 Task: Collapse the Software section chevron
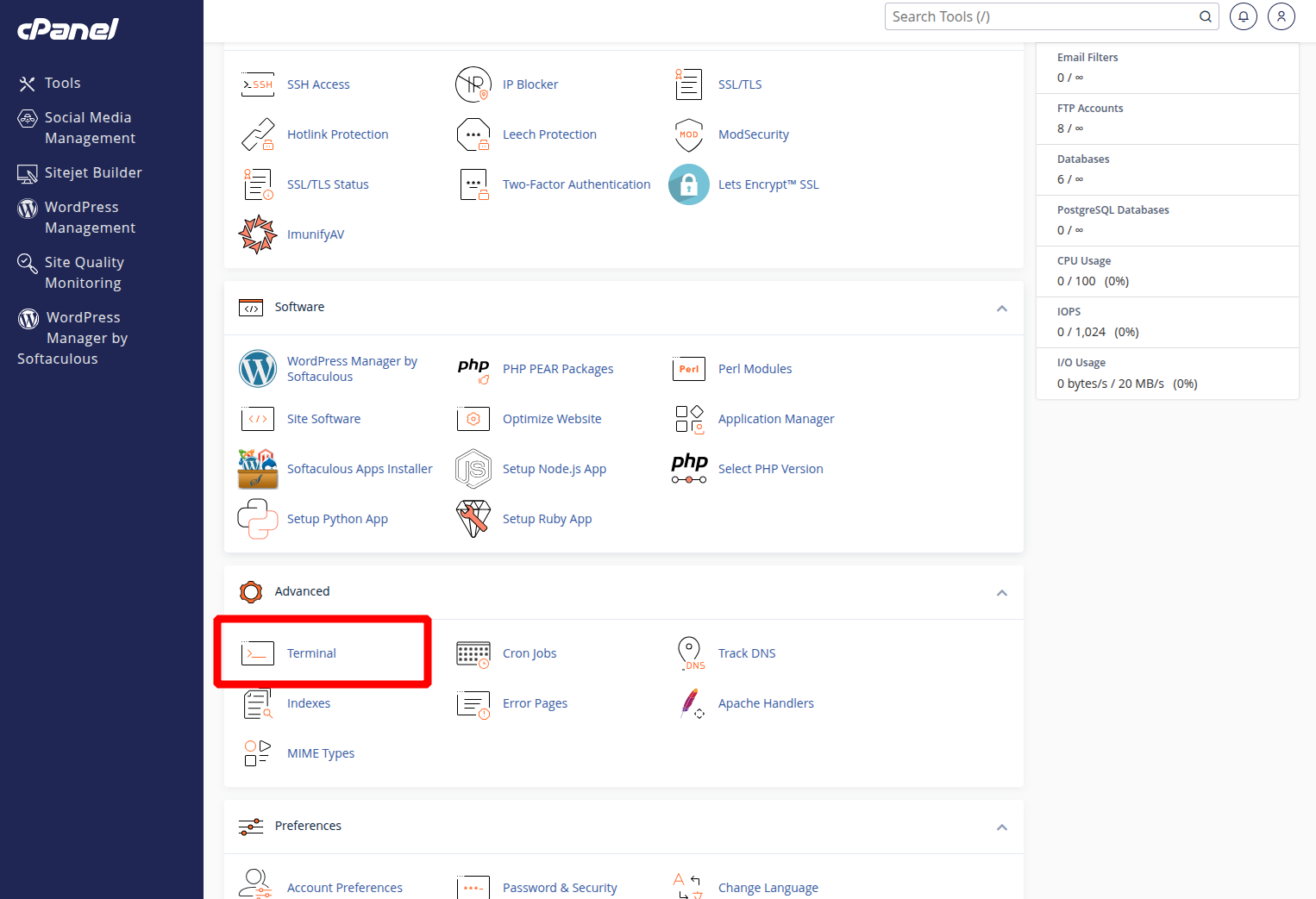tap(1002, 308)
